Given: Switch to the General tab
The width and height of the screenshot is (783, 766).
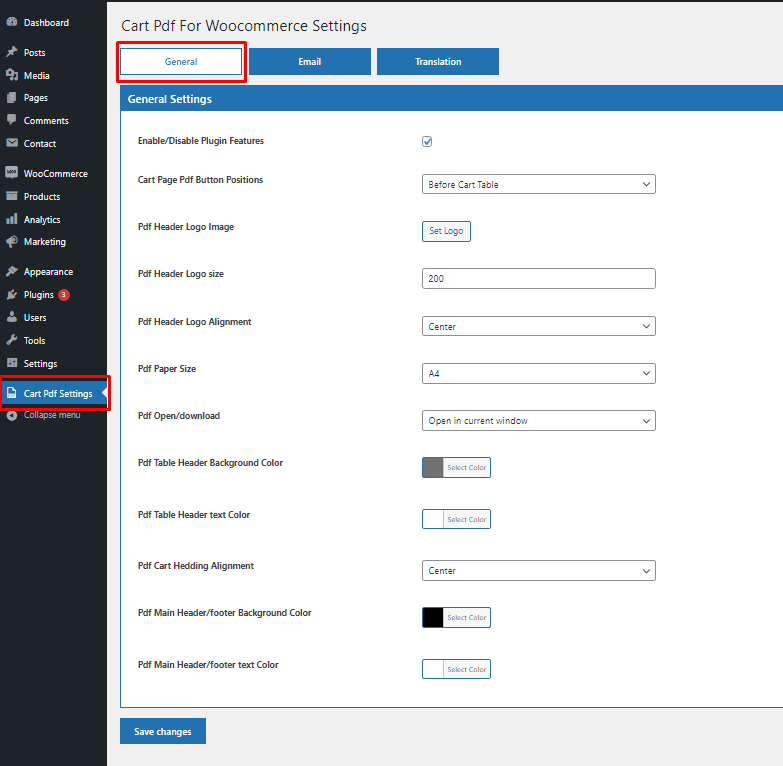Looking at the screenshot, I should 181,61.
